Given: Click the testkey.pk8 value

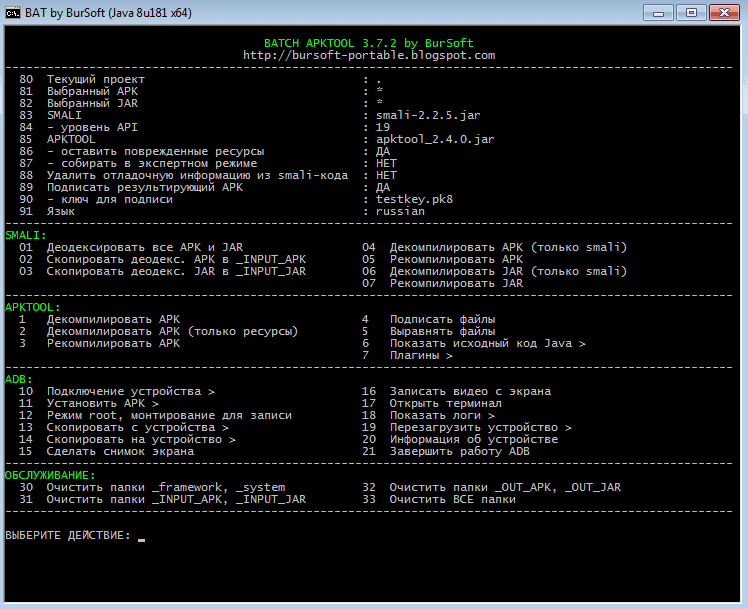Looking at the screenshot, I should point(414,199).
